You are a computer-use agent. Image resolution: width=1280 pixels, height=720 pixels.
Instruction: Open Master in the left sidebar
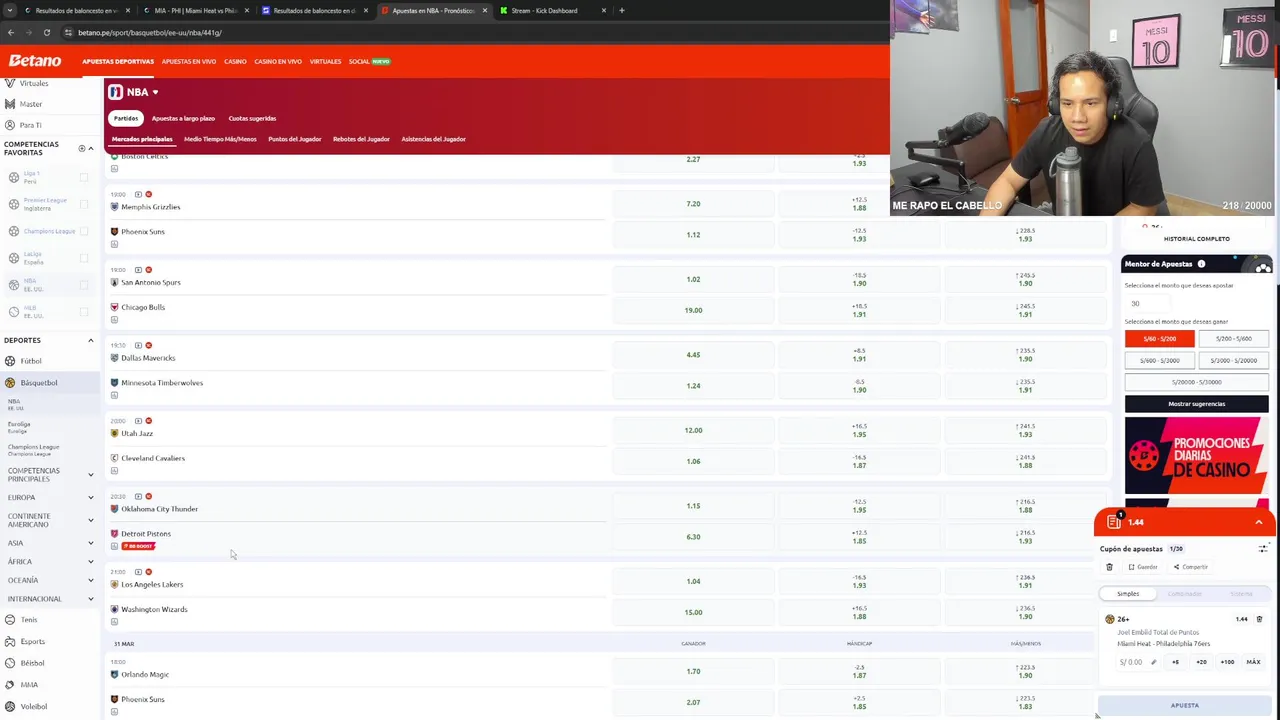click(x=31, y=104)
